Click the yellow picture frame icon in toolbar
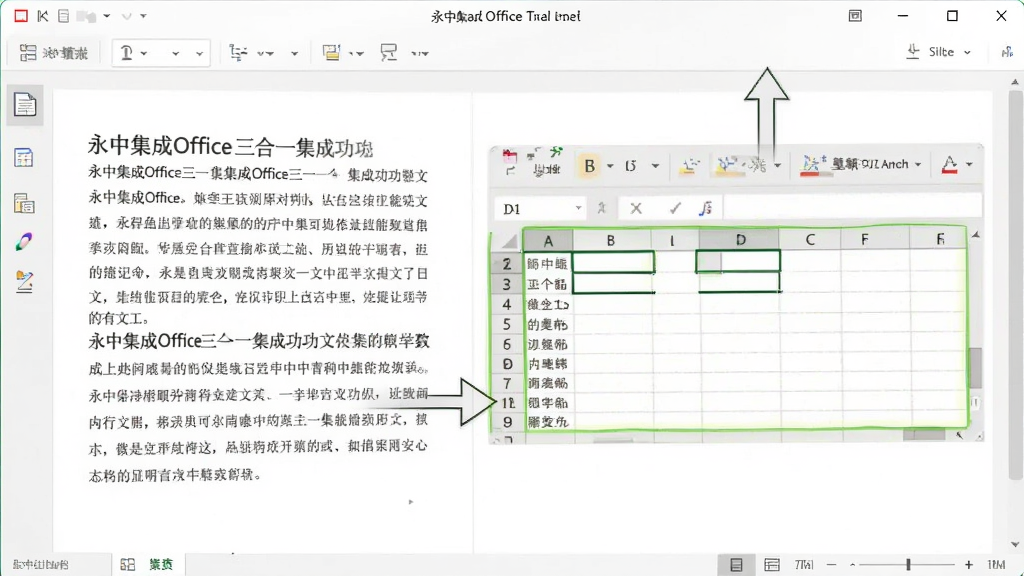1024x576 pixels. coord(332,52)
